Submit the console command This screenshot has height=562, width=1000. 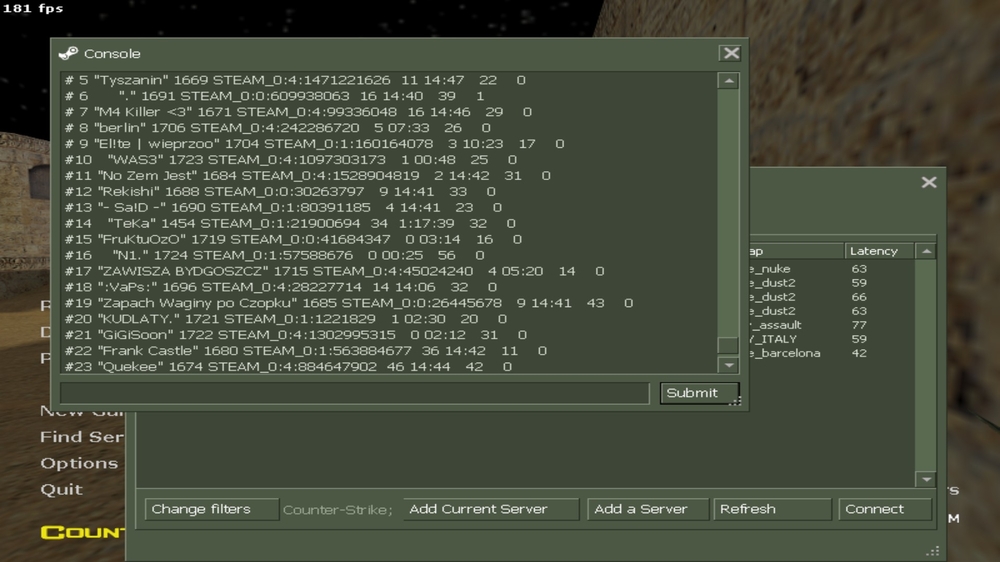click(700, 393)
